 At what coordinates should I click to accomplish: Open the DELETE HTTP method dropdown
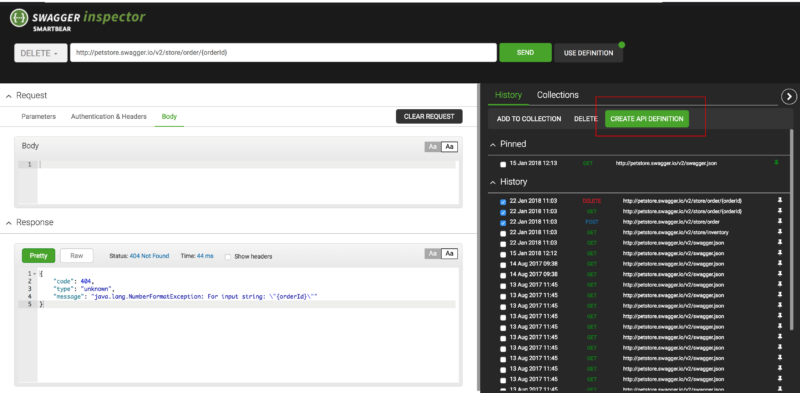tap(41, 53)
